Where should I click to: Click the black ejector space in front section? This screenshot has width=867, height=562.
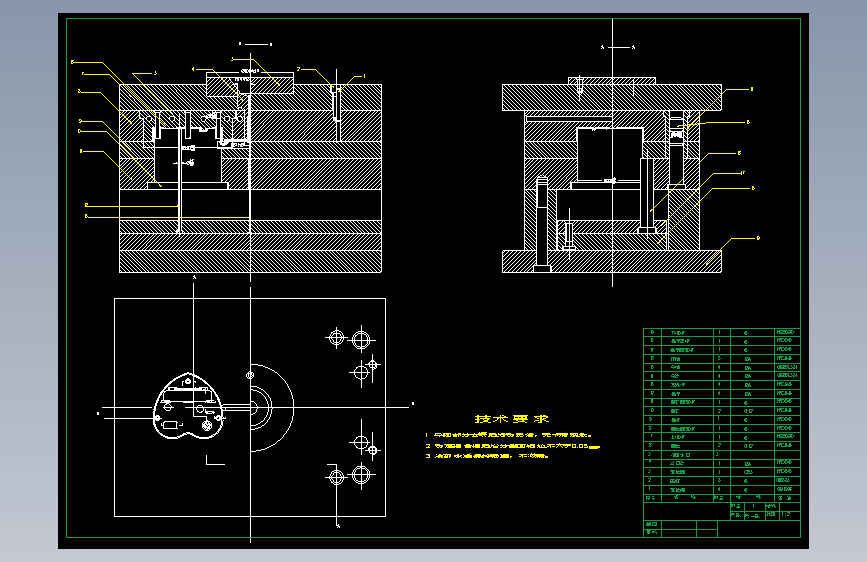250,204
